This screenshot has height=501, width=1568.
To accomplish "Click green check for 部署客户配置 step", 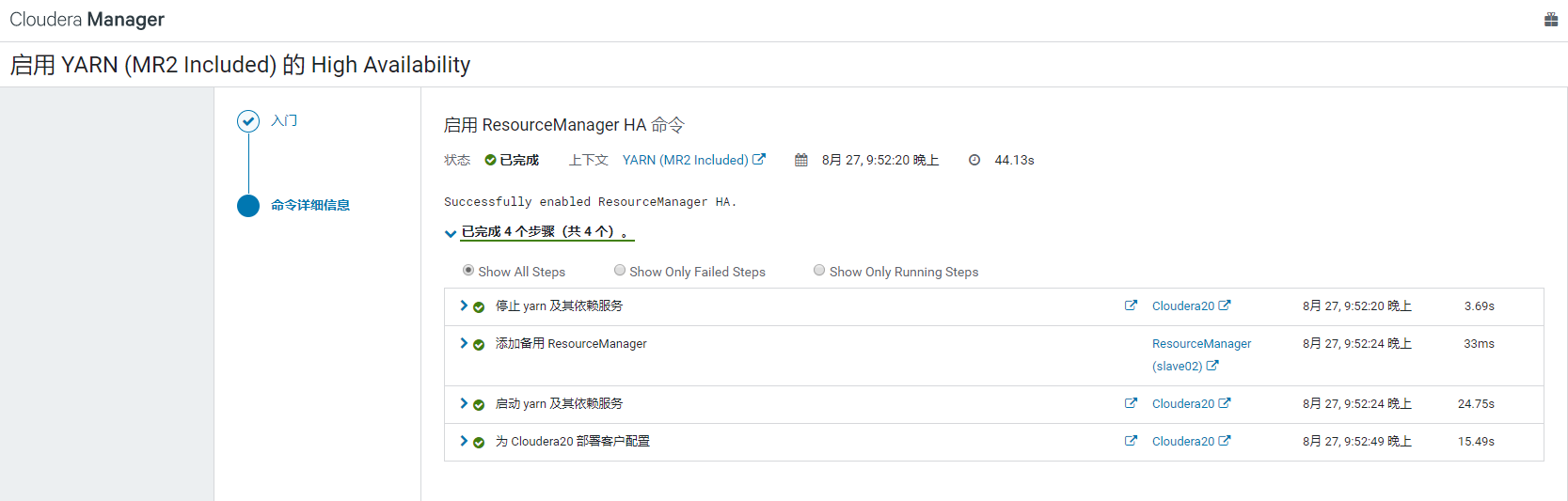I will click(x=479, y=443).
